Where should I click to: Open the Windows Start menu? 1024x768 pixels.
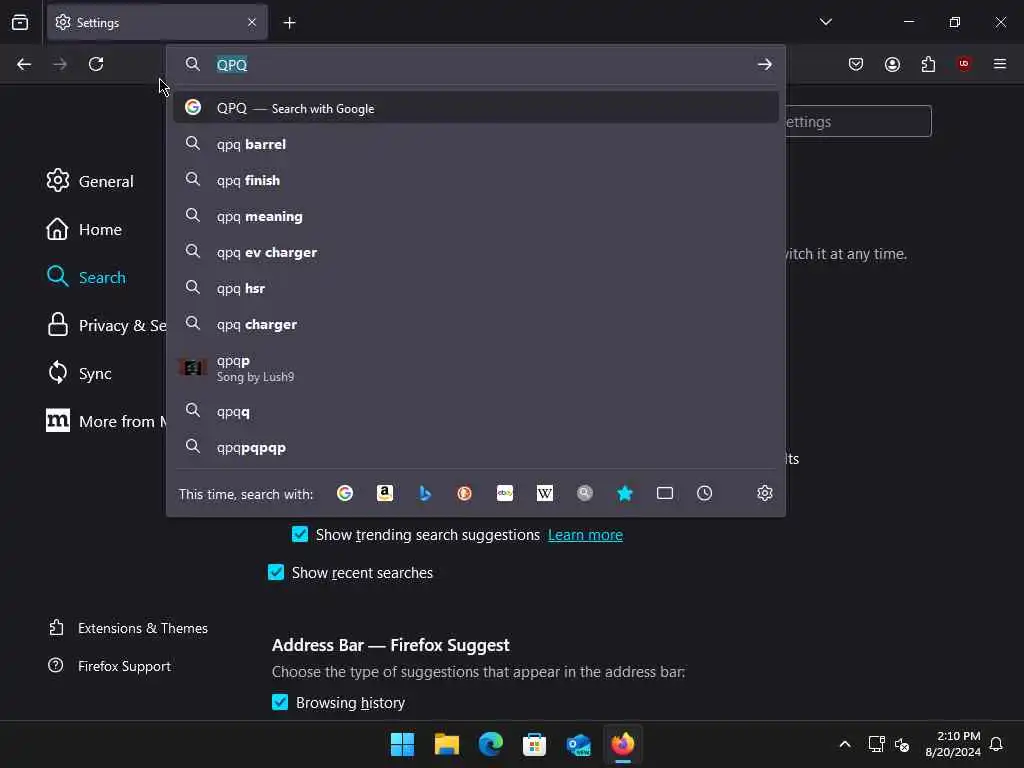(x=402, y=744)
